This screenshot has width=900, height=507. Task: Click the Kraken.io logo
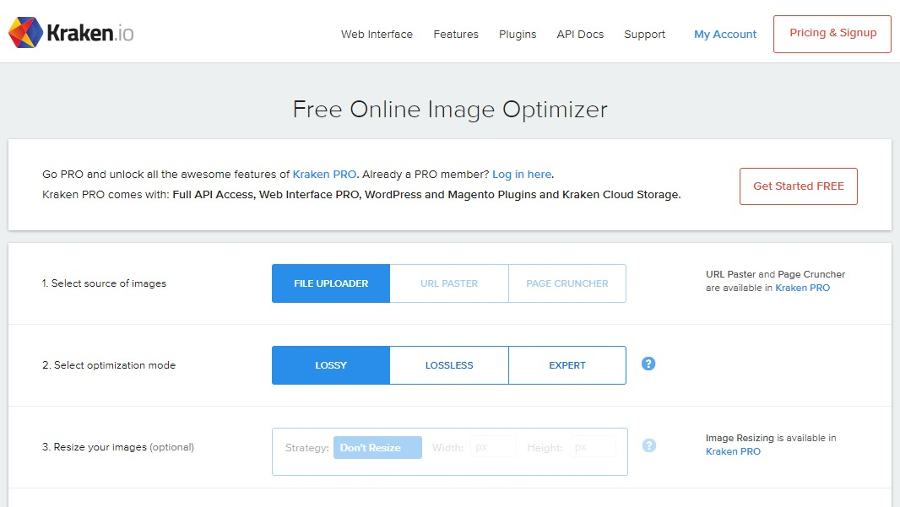(71, 33)
